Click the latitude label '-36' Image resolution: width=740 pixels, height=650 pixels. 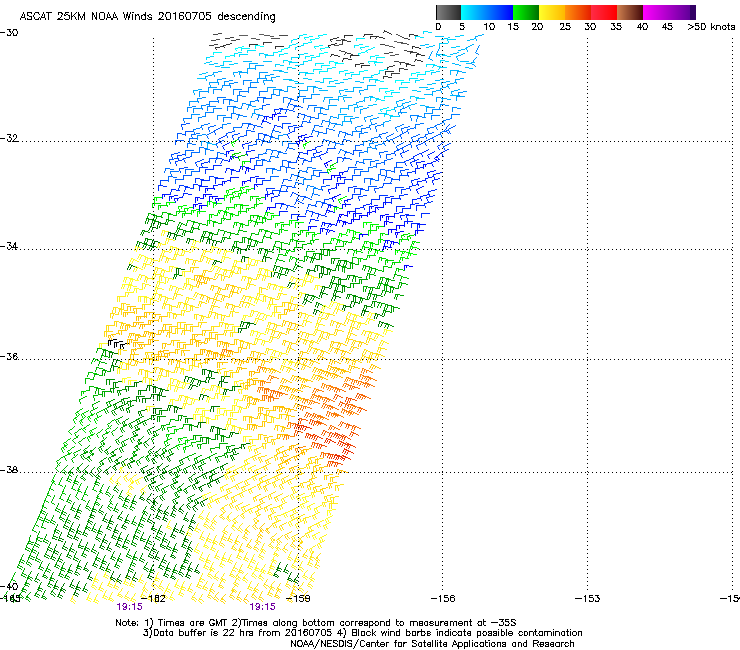coord(9,356)
